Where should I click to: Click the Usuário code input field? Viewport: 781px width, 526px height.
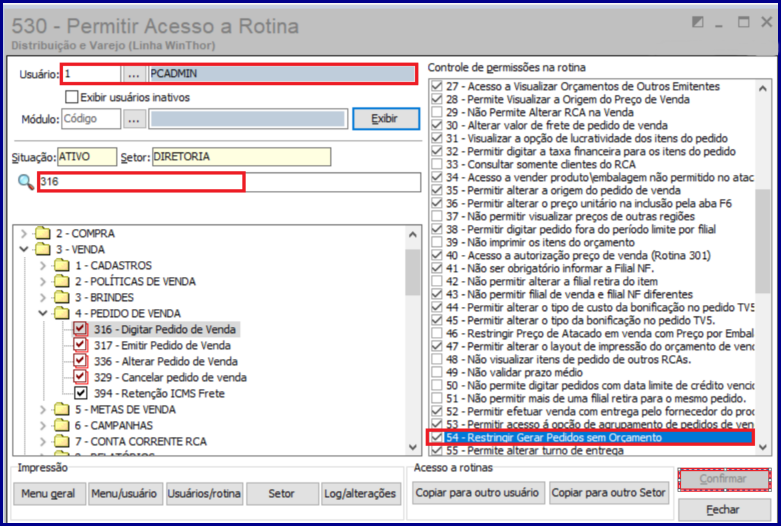91,74
